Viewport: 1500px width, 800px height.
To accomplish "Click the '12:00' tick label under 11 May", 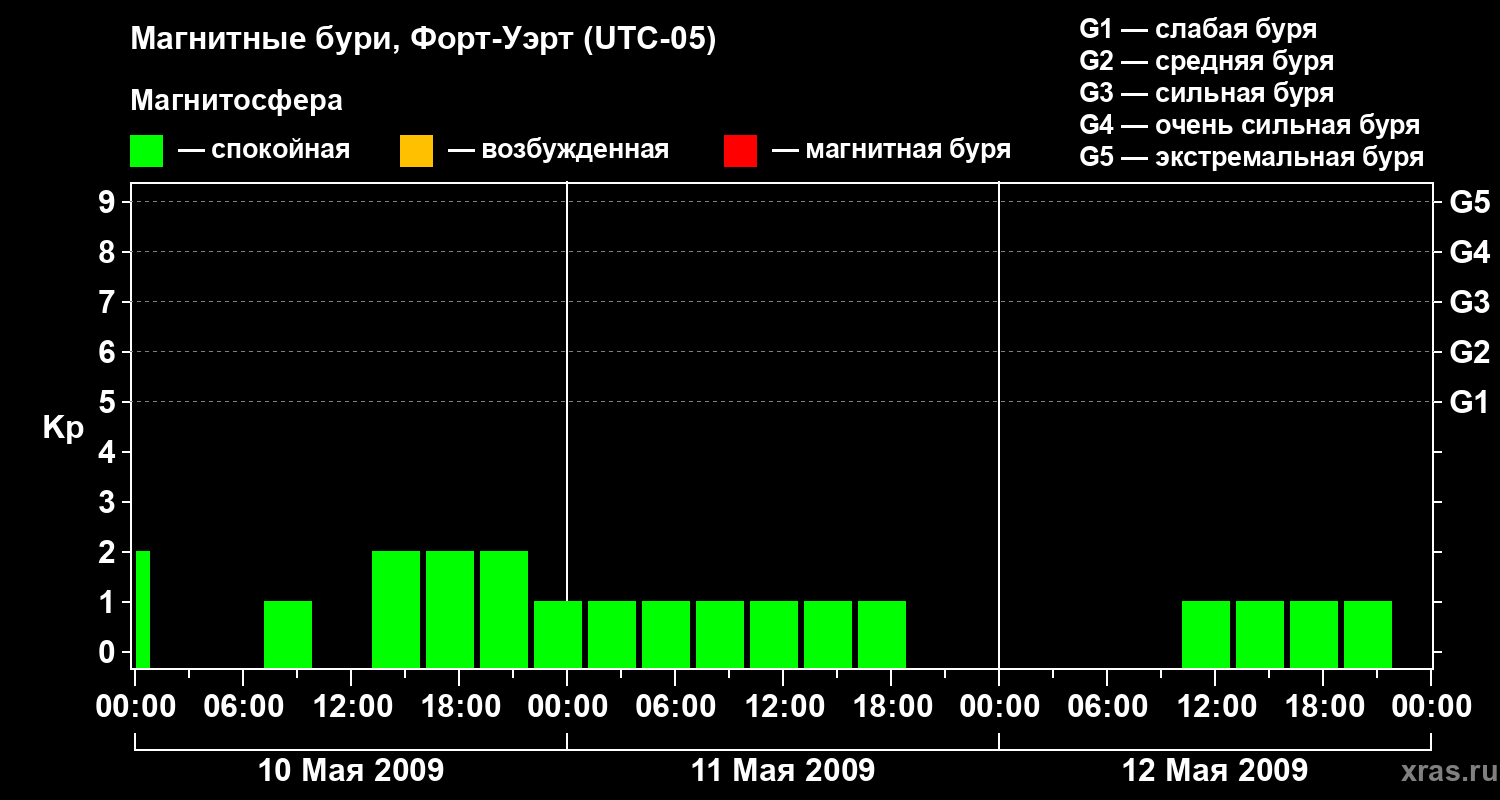I will tap(783, 707).
